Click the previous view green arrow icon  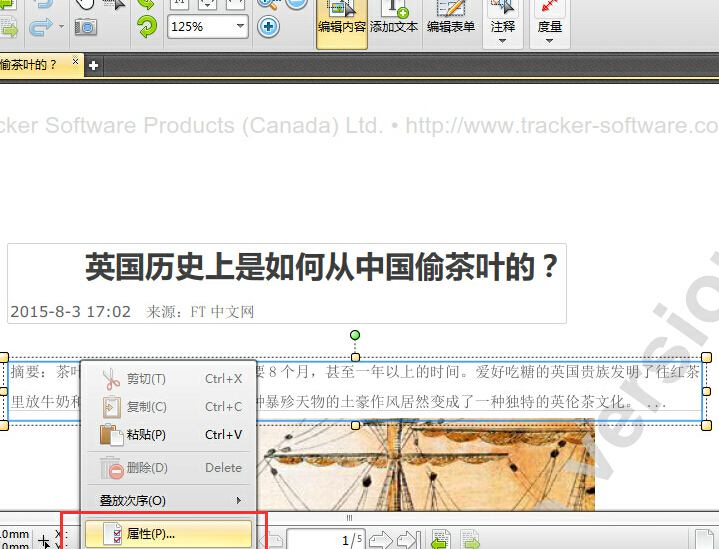[440, 540]
